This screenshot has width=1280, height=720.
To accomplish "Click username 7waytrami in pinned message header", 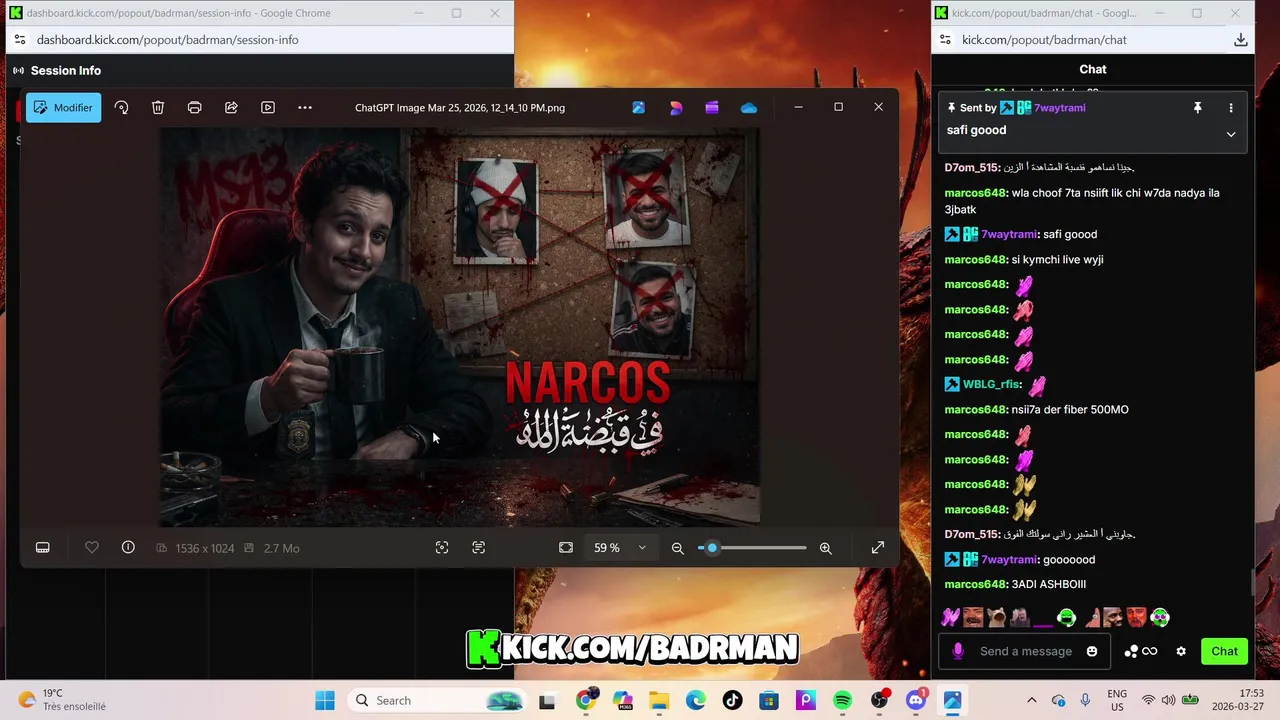I will click(x=1060, y=108).
